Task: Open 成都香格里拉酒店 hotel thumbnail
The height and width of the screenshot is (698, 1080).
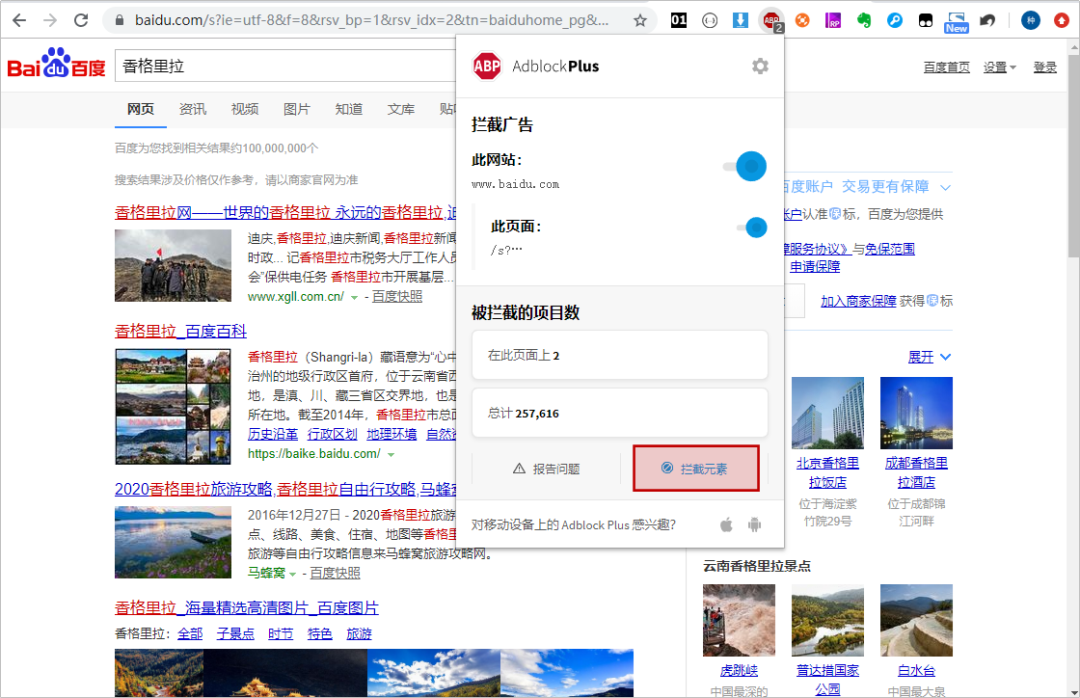Action: [916, 413]
